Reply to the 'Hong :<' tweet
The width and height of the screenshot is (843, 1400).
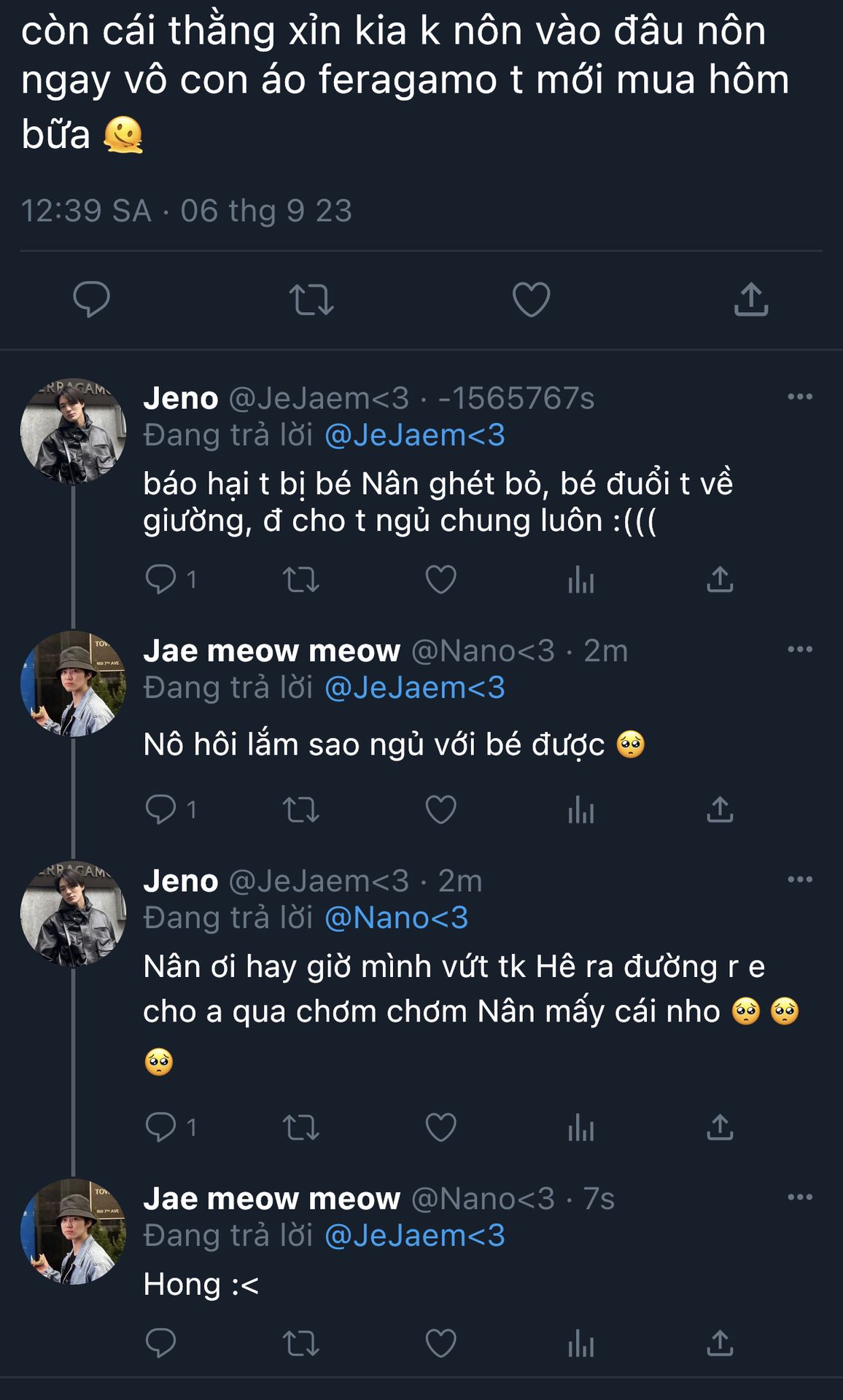coord(161,1343)
